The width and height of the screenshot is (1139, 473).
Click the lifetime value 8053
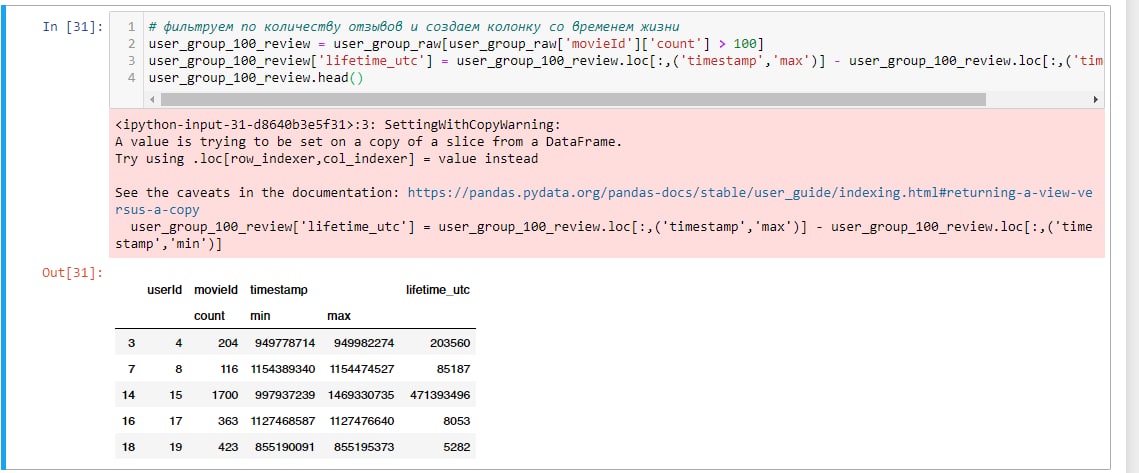(x=456, y=421)
